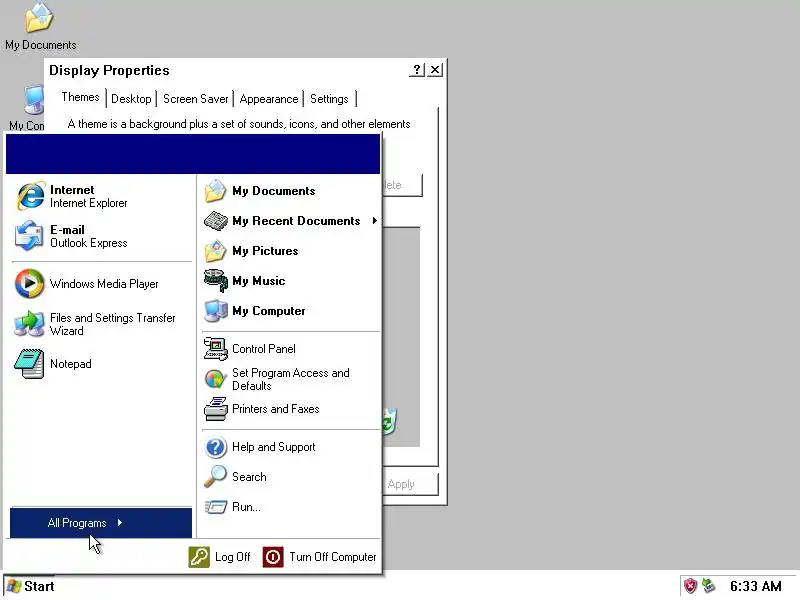This screenshot has width=800, height=600.
Task: Click the Display Properties title bar text
Action: point(109,70)
